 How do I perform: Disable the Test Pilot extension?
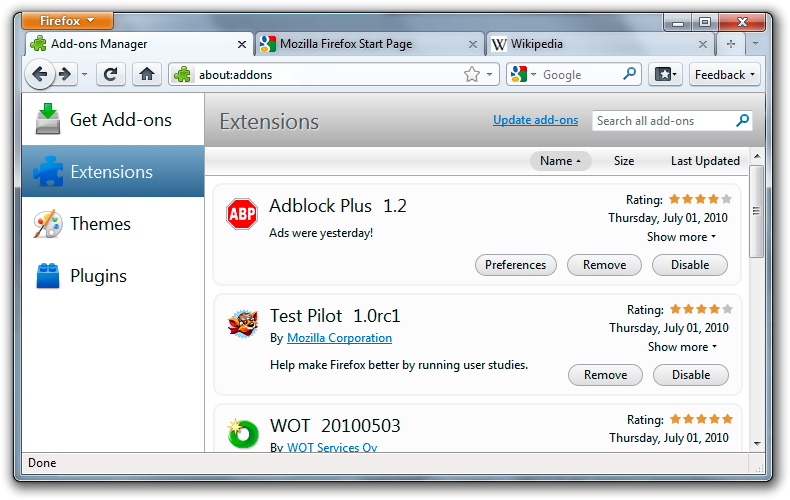pyautogui.click(x=691, y=374)
